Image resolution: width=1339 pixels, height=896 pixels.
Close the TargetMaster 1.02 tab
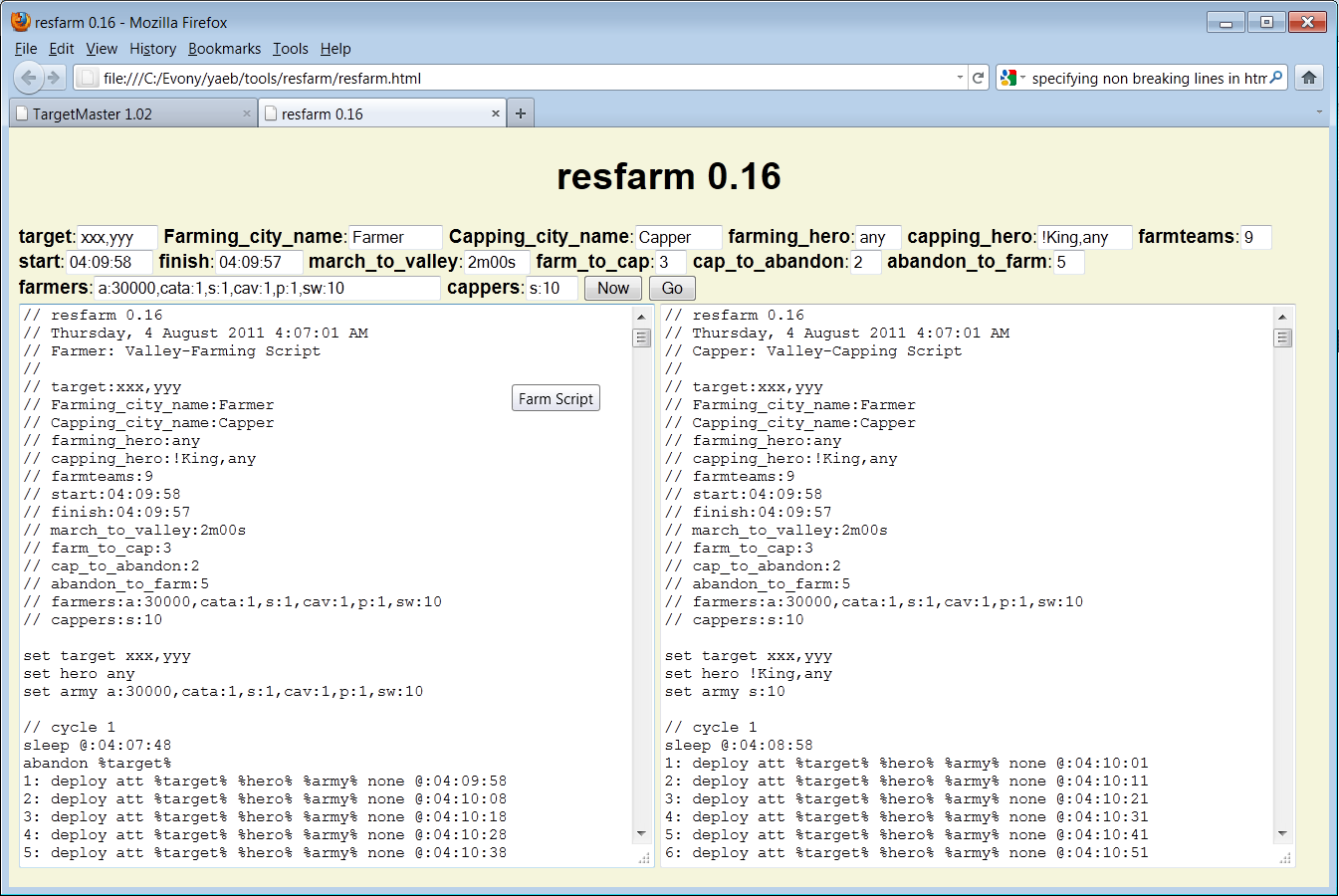pos(247,113)
